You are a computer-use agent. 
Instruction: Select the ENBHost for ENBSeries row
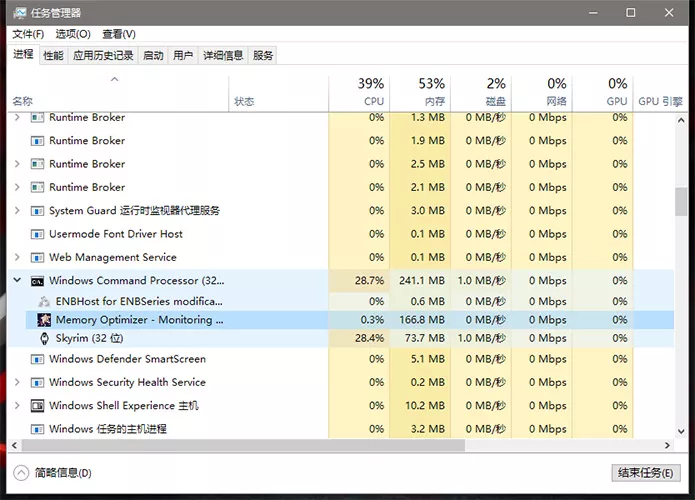350,301
